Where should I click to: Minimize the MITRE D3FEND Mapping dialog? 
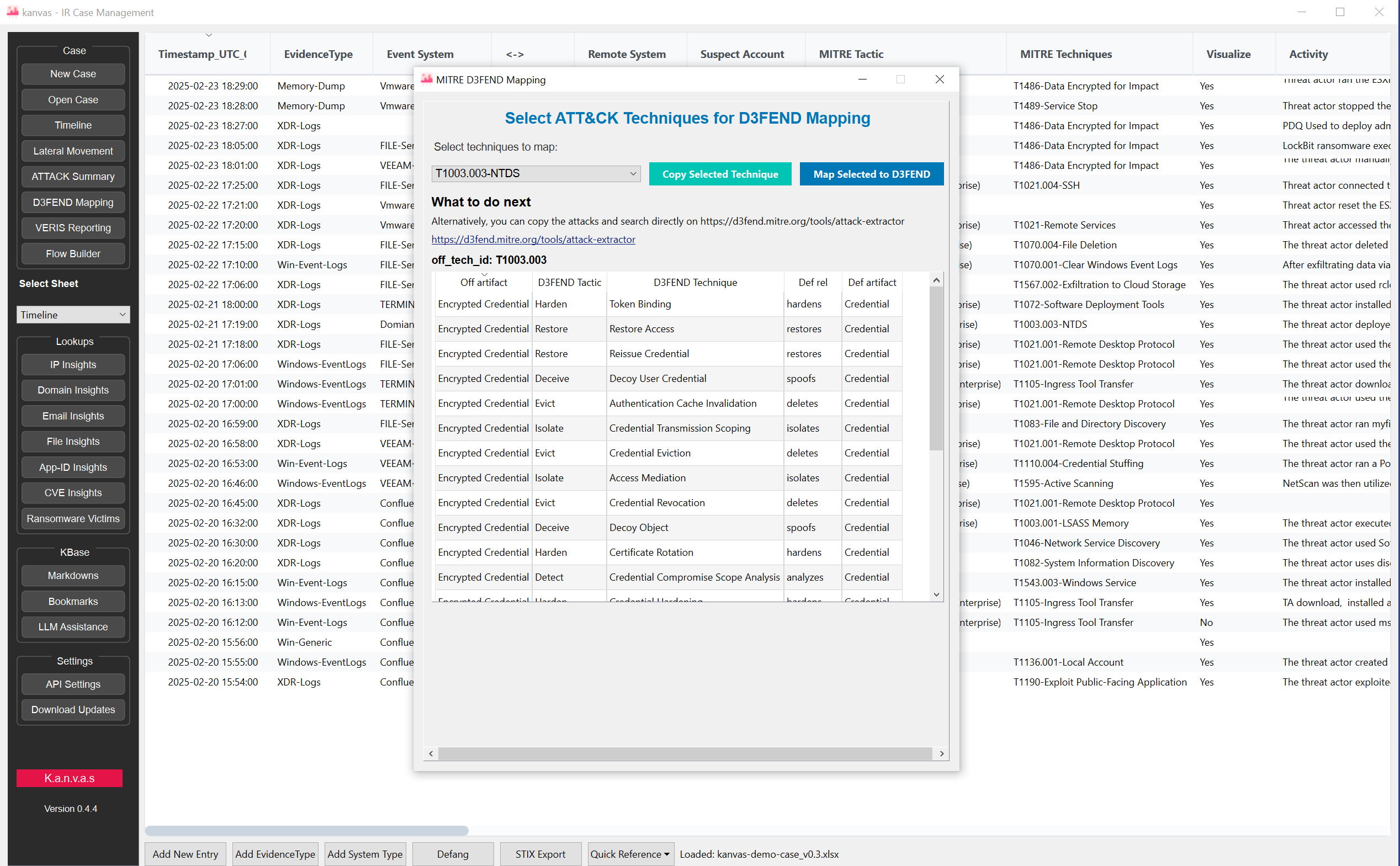(x=862, y=79)
